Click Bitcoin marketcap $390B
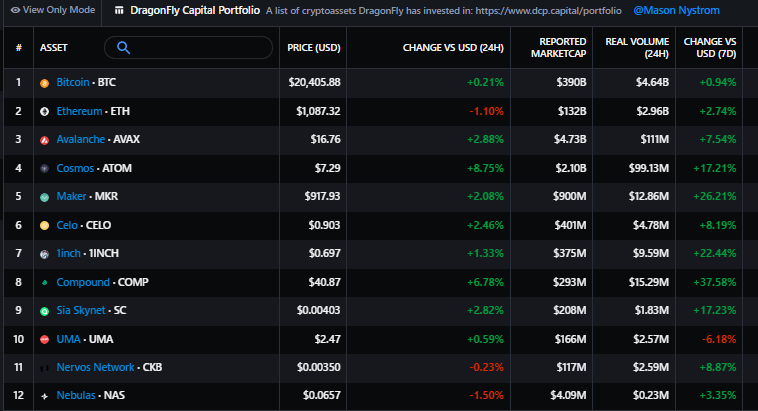 coord(571,82)
